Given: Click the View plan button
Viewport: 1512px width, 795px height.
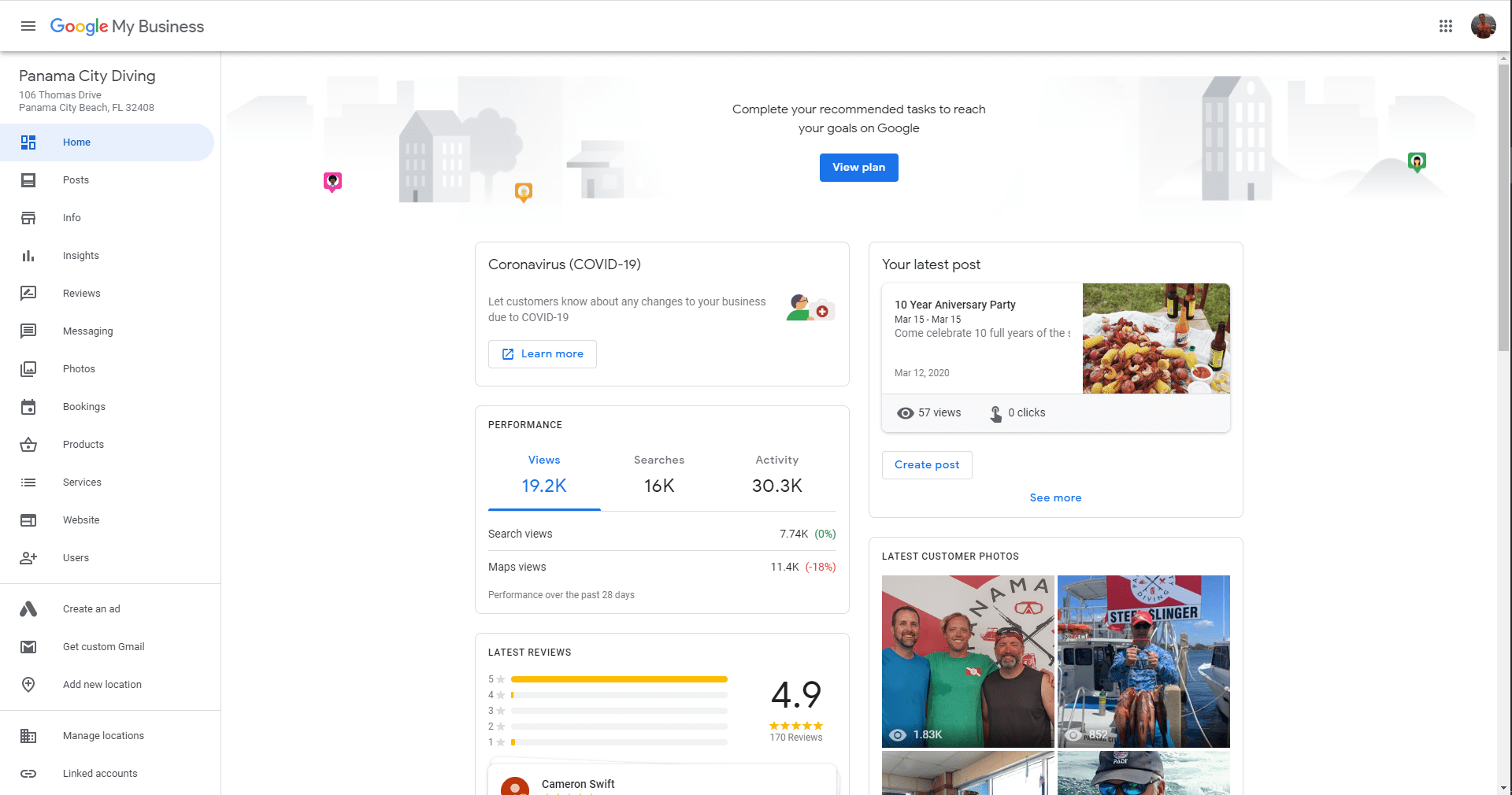Looking at the screenshot, I should (858, 167).
